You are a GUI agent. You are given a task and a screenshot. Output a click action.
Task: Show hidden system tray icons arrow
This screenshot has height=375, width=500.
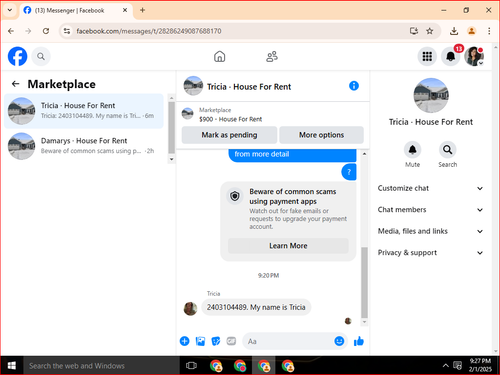tap(445, 366)
